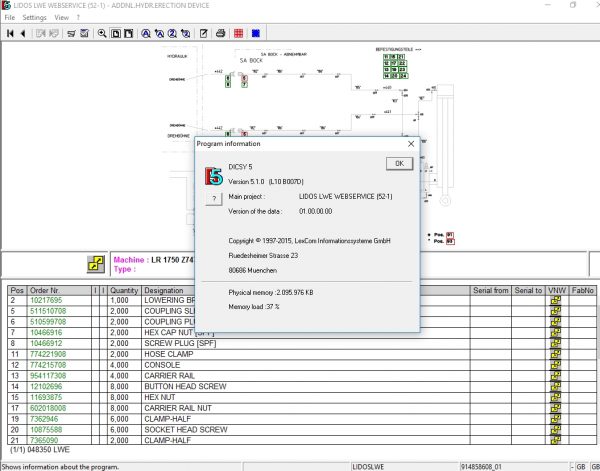
Task: Click order number 10466912
Action: [46, 344]
